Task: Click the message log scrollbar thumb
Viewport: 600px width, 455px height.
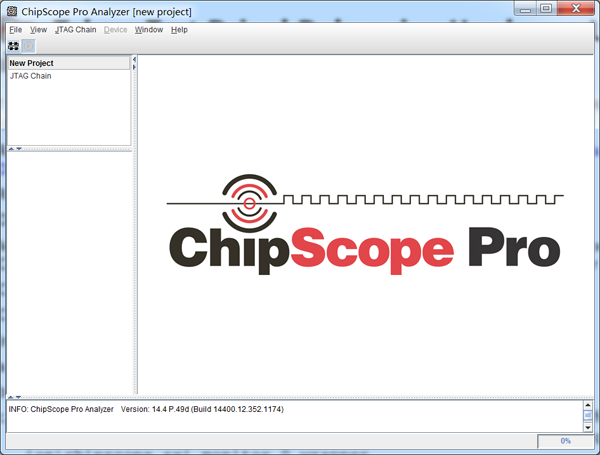Action: (588, 415)
